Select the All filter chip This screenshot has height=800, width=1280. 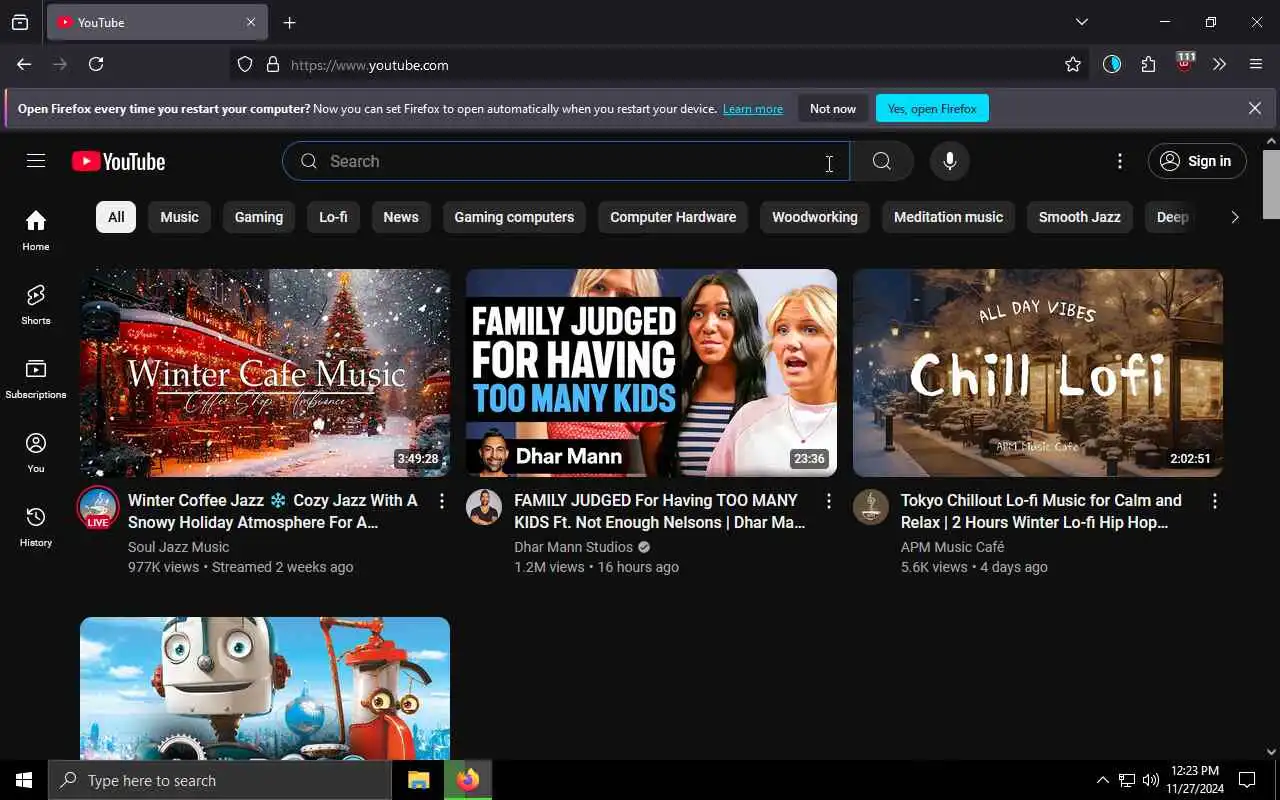[116, 217]
